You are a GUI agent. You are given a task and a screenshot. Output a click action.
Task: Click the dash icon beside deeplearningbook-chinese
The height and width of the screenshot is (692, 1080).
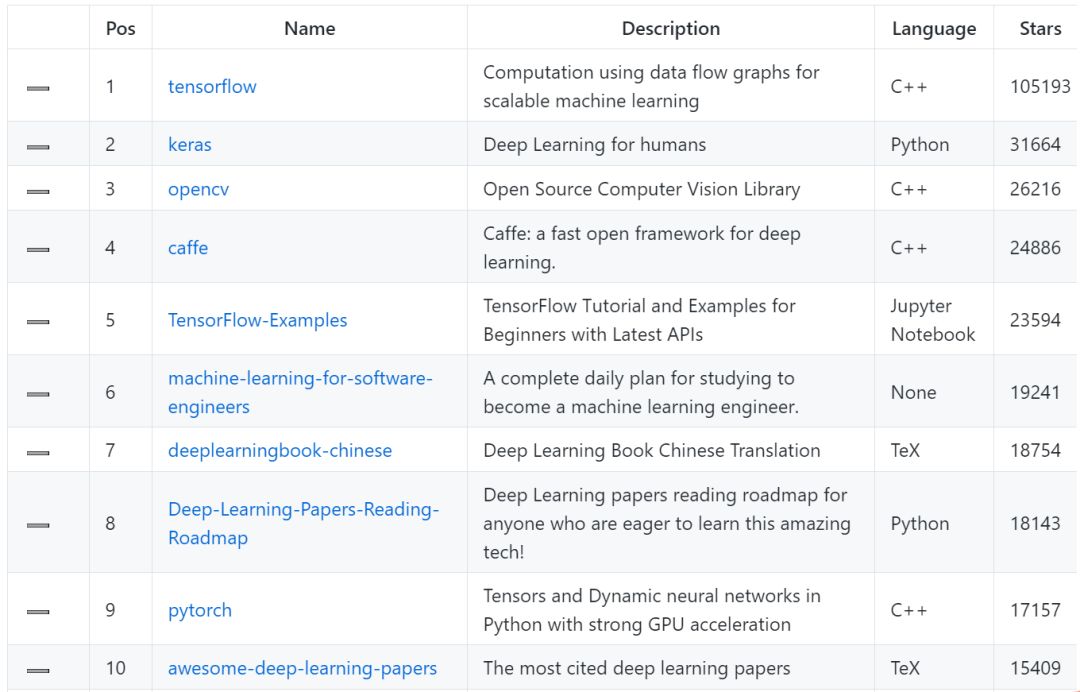point(38,453)
